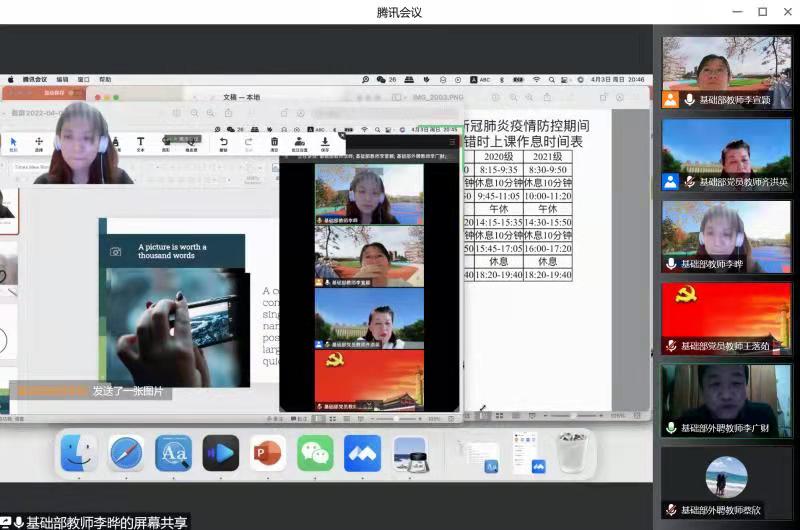Toggle microphone of 基础部外聘教师李广财
The height and width of the screenshot is (530, 800).
click(671, 428)
